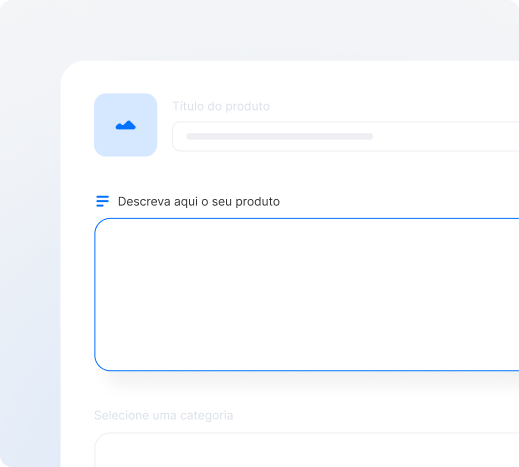This screenshot has height=467, width=519.
Task: Click the word "Descreva" beside the lines icon
Action: 144,202
